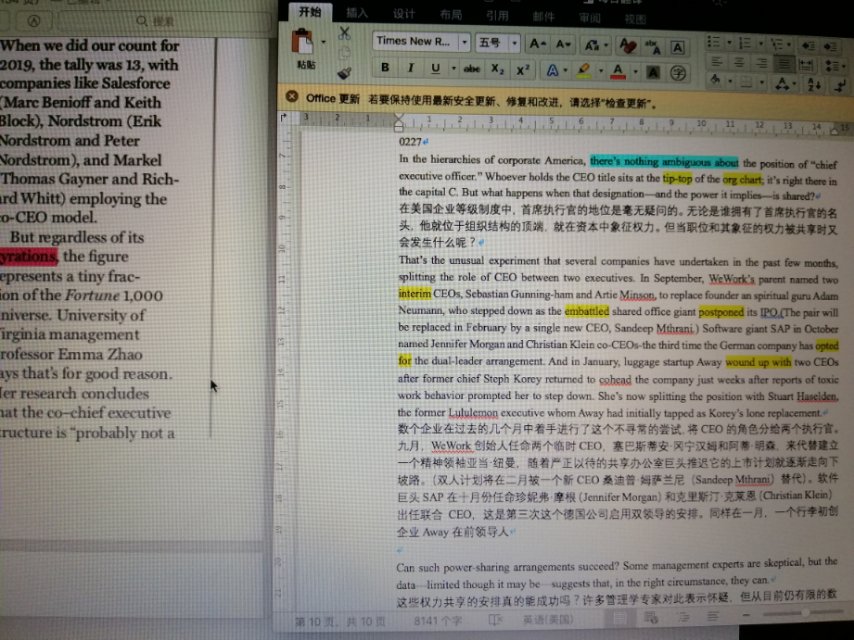The width and height of the screenshot is (854, 640).
Task: Switch to the 插入 ribbon tab
Action: click(x=357, y=13)
